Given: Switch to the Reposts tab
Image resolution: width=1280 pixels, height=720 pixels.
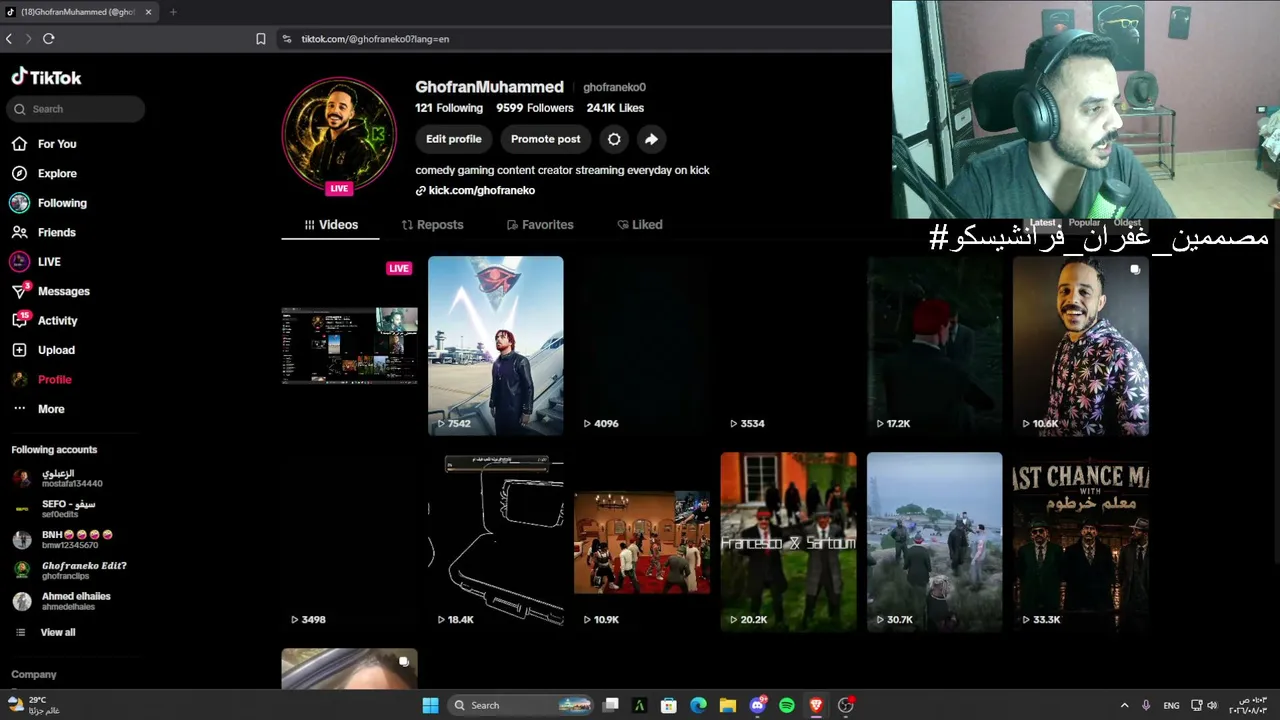Looking at the screenshot, I should [x=432, y=225].
